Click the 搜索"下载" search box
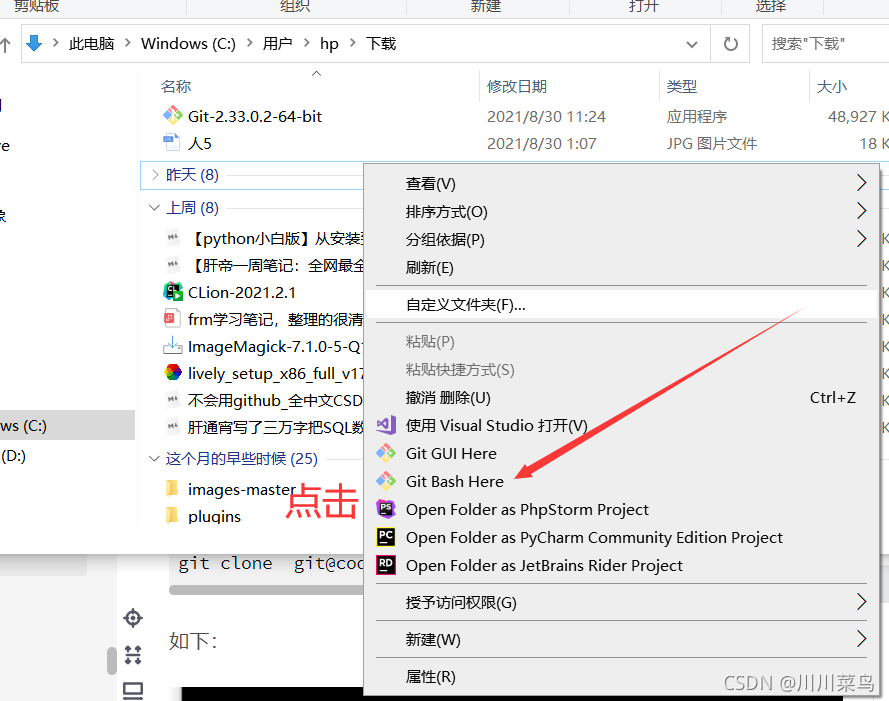 [825, 44]
